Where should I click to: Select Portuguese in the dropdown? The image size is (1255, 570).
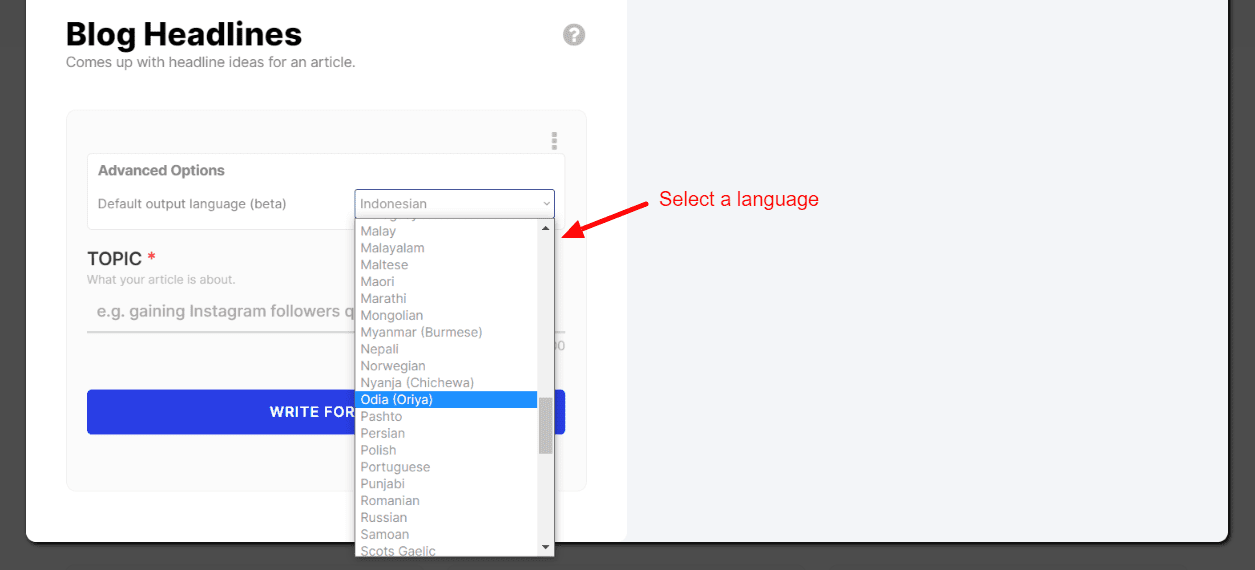(x=395, y=467)
